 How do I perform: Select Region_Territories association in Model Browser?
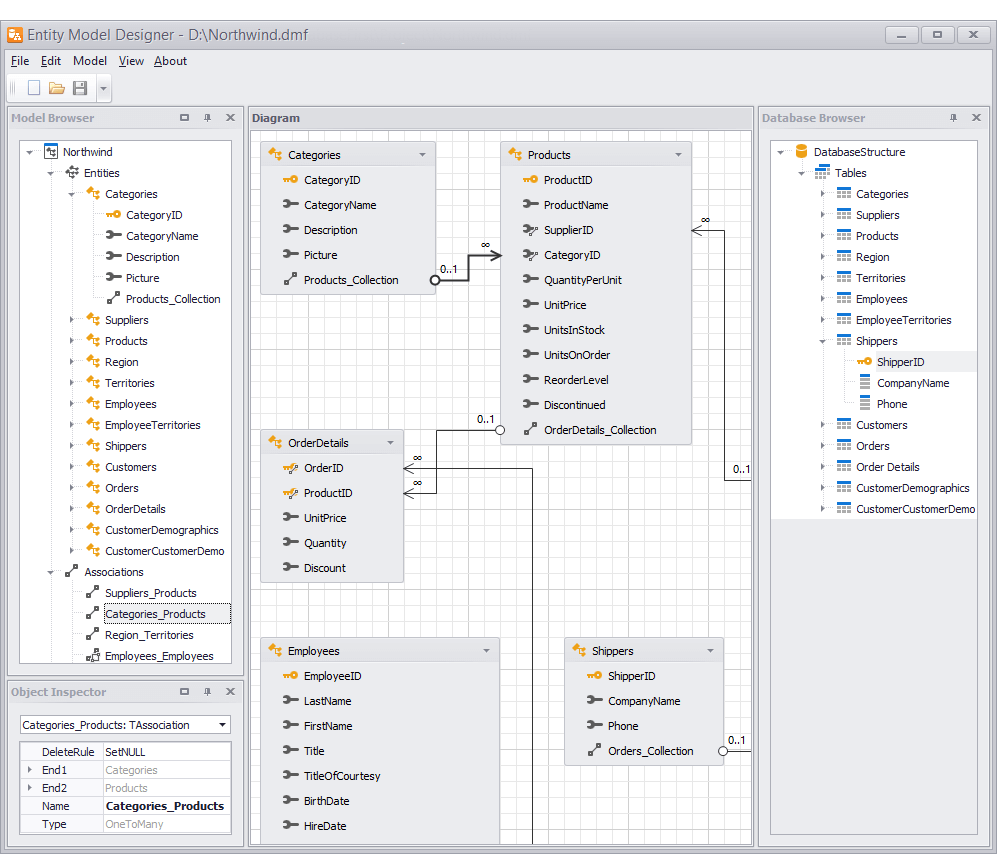(x=149, y=635)
